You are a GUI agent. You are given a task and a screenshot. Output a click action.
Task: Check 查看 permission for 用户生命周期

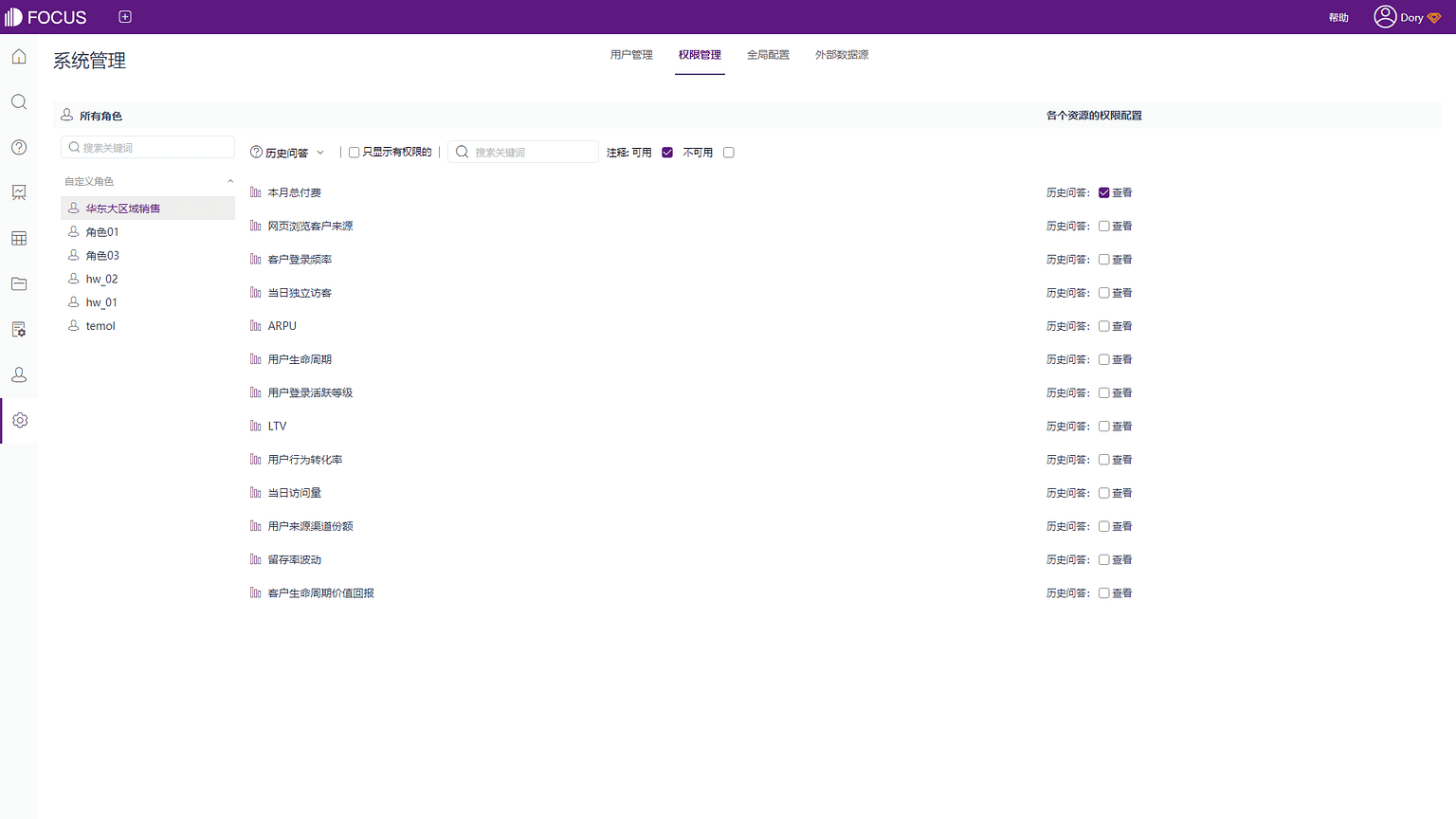pos(1103,359)
